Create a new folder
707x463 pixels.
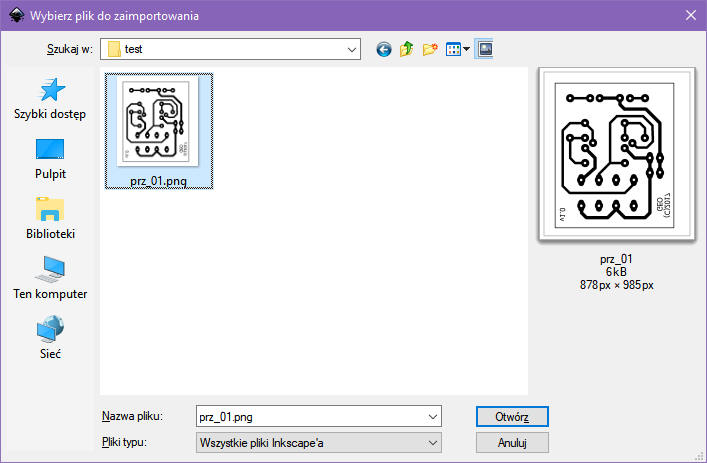[x=431, y=49]
